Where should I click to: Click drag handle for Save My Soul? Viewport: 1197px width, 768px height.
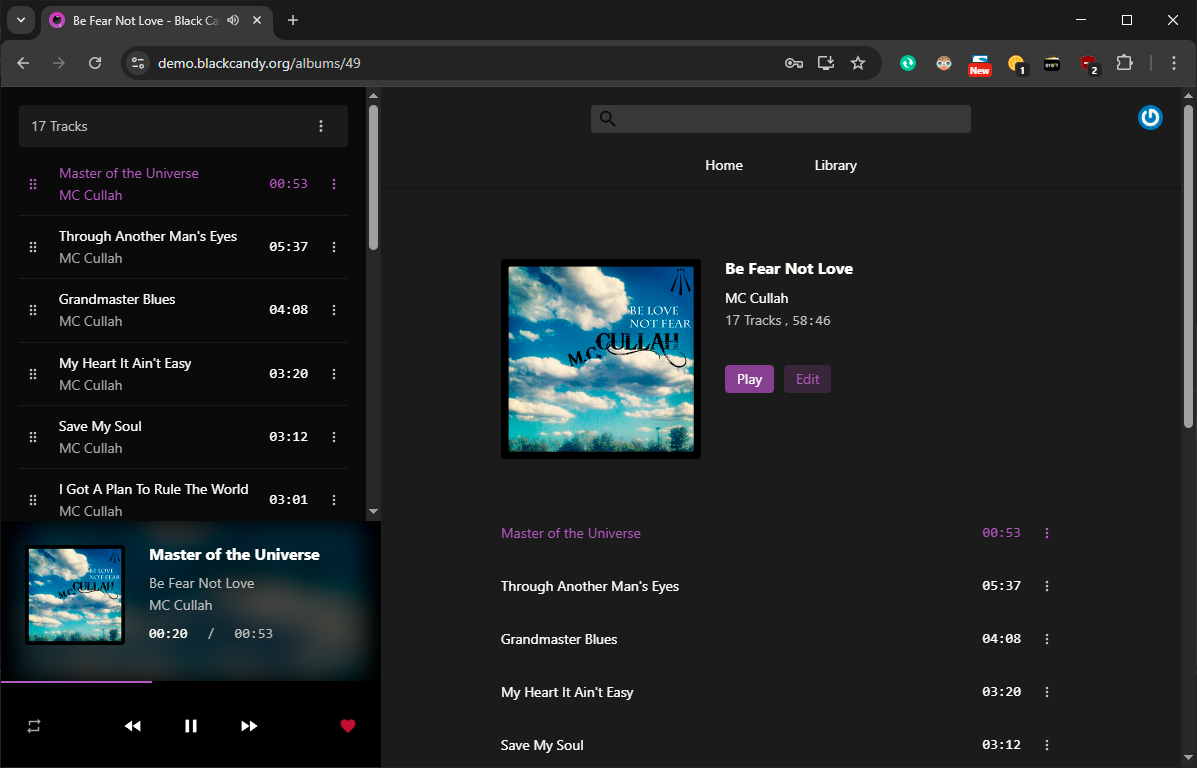point(33,437)
